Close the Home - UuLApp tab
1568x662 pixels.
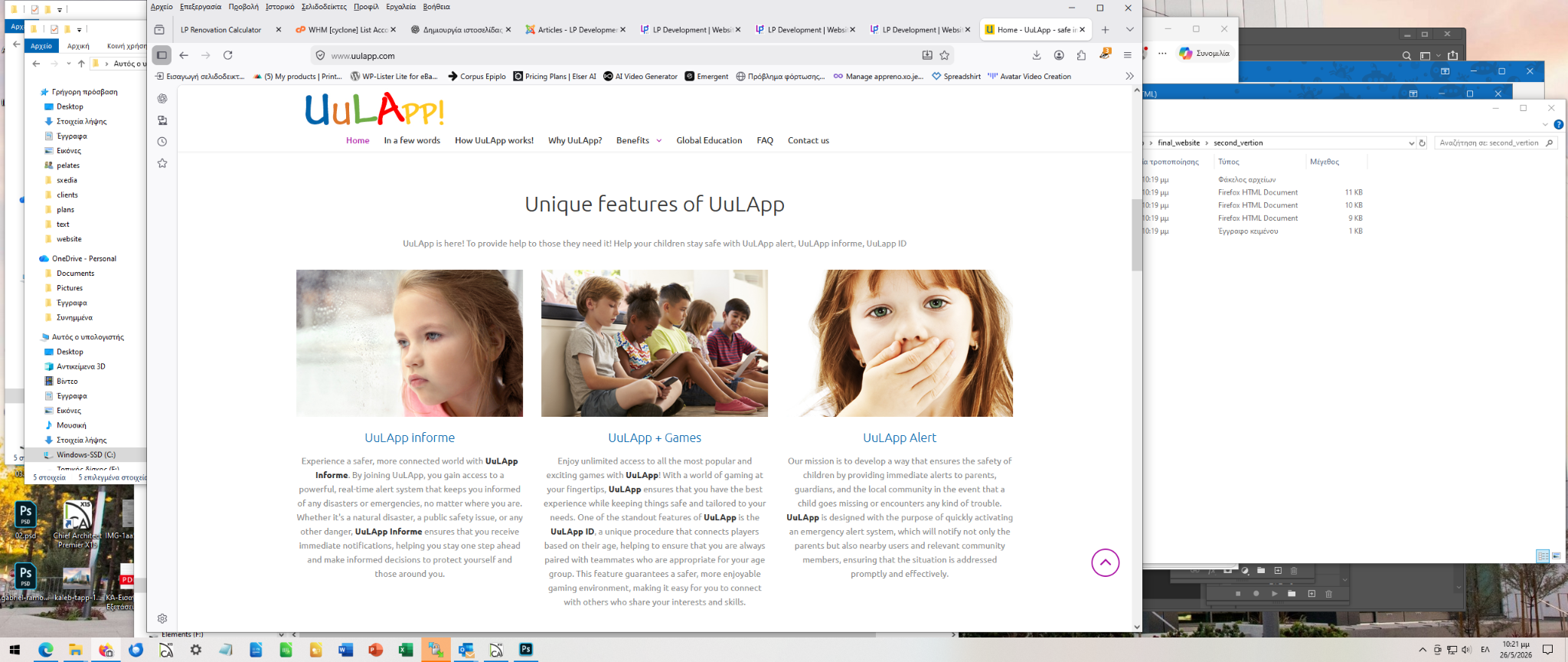tap(1082, 30)
